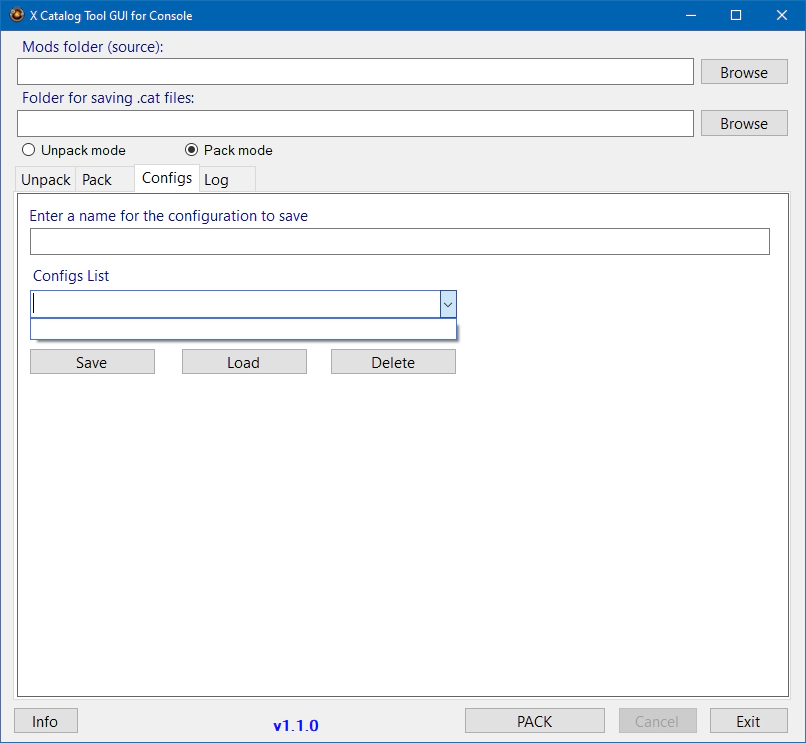Browse for the Mods source folder

pyautogui.click(x=744, y=72)
